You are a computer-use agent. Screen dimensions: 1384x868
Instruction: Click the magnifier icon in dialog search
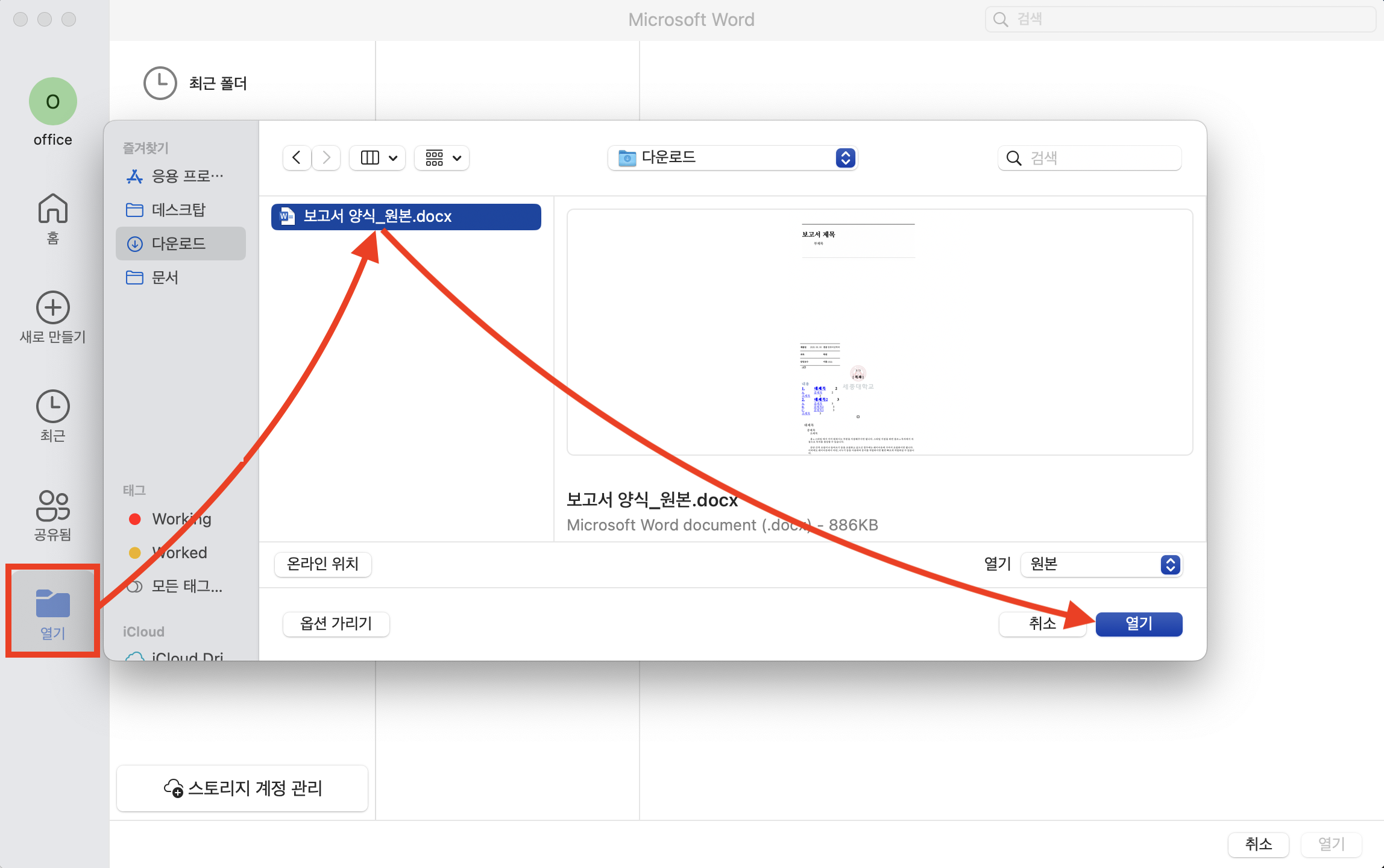click(1014, 158)
